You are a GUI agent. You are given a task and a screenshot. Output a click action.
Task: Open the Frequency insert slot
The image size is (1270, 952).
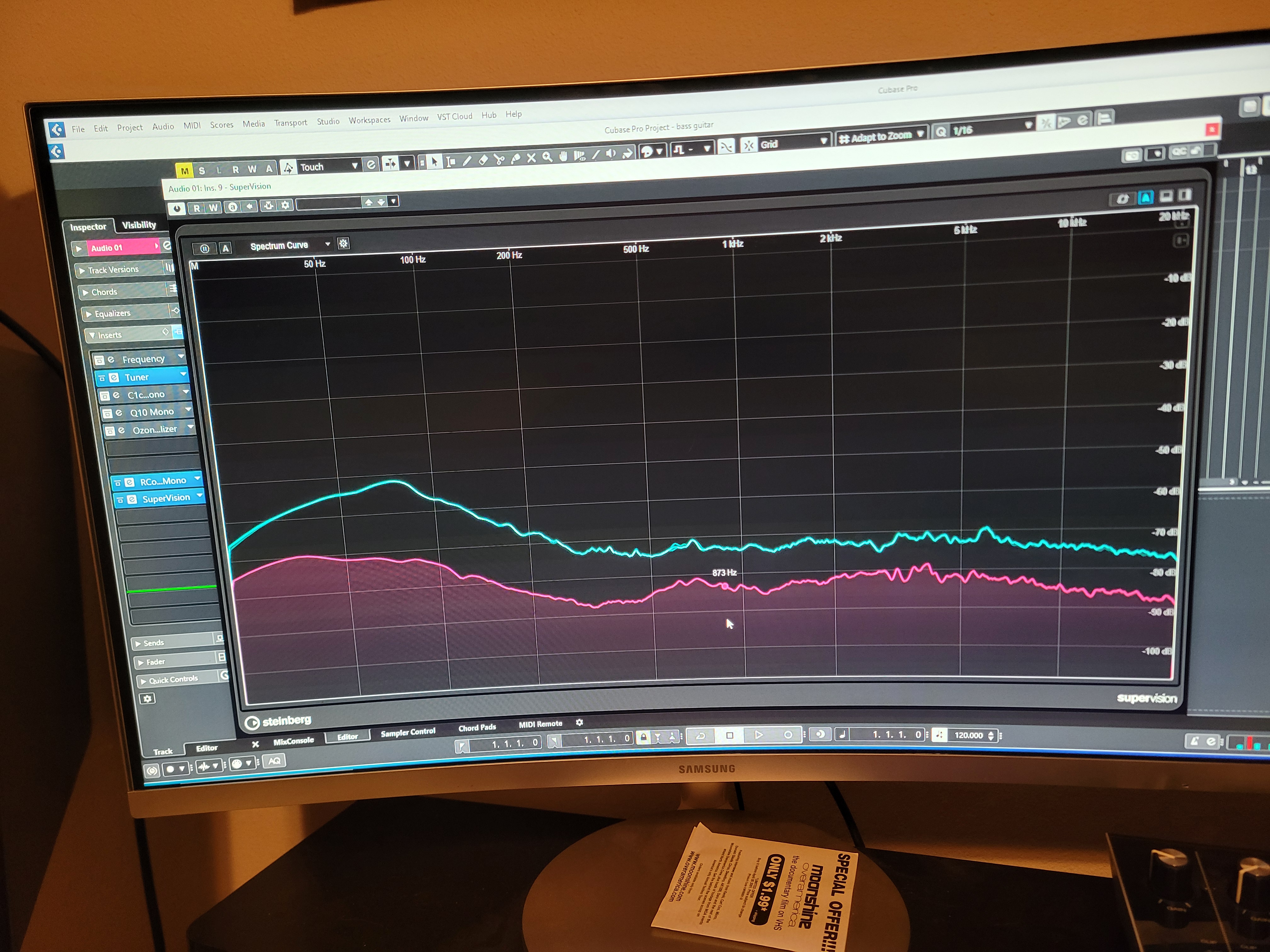click(x=144, y=359)
